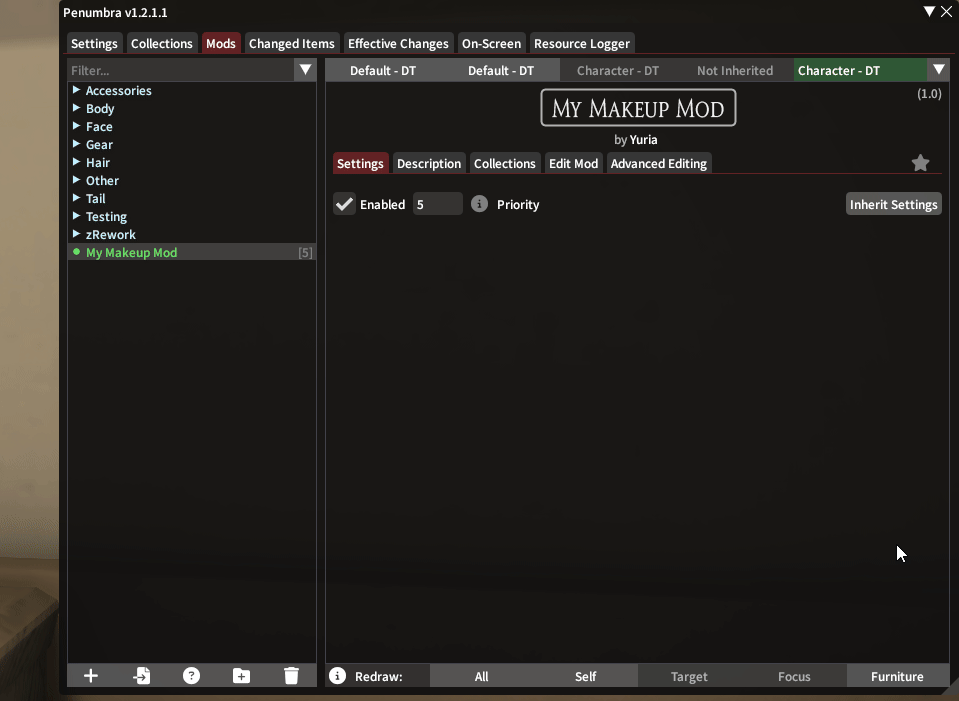Click the info icon next to Redraw
The image size is (959, 701).
338,676
